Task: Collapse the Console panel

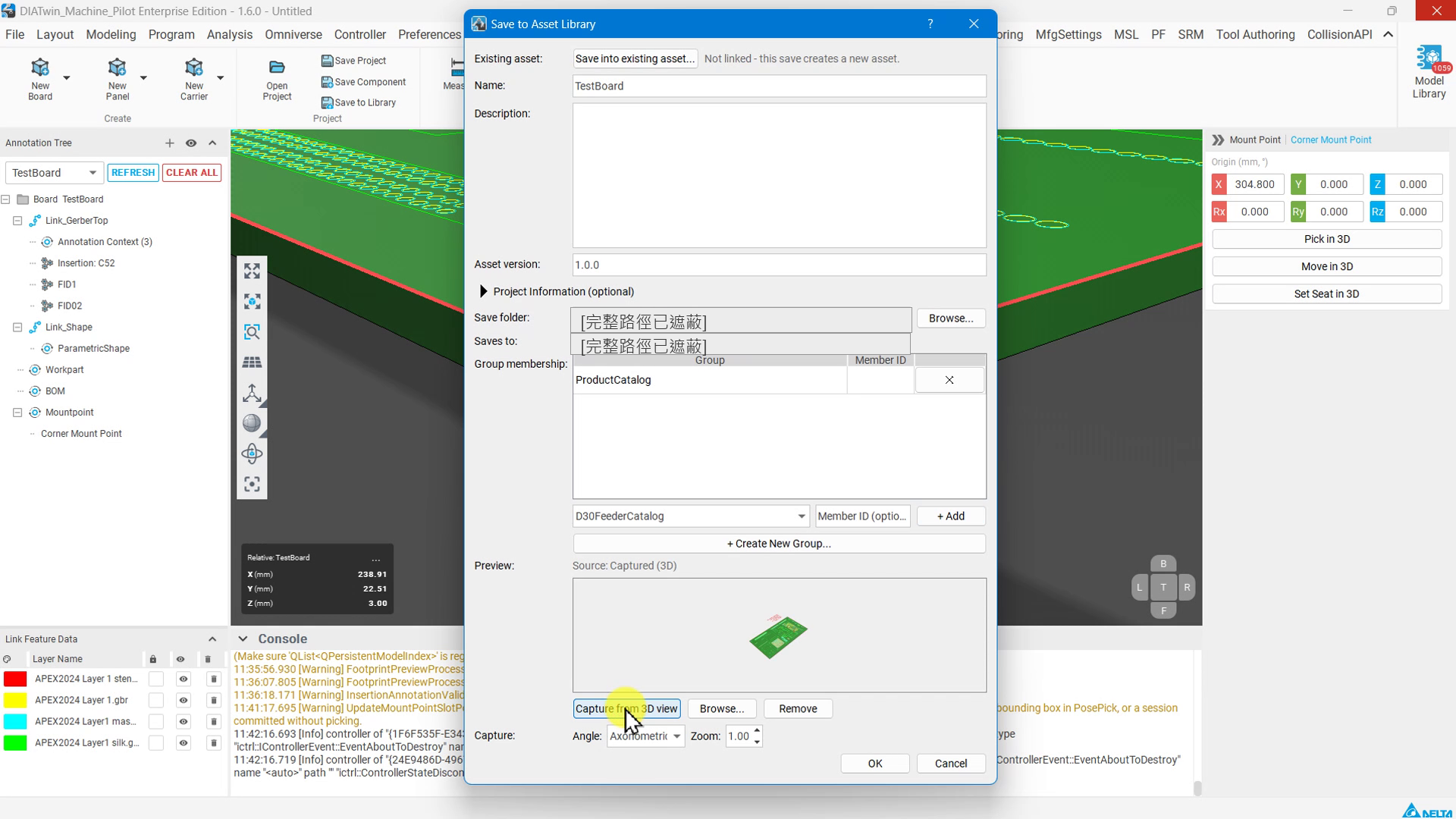Action: (x=243, y=639)
